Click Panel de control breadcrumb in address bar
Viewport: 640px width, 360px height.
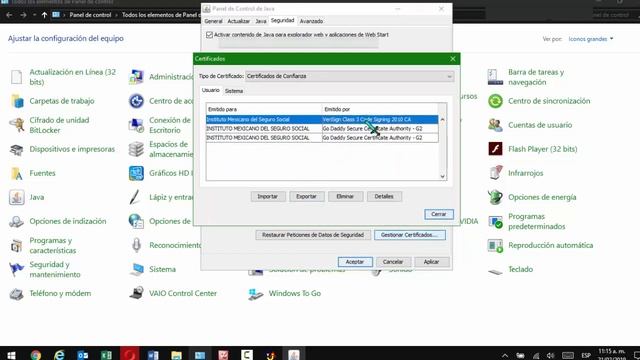pyautogui.click(x=90, y=15)
